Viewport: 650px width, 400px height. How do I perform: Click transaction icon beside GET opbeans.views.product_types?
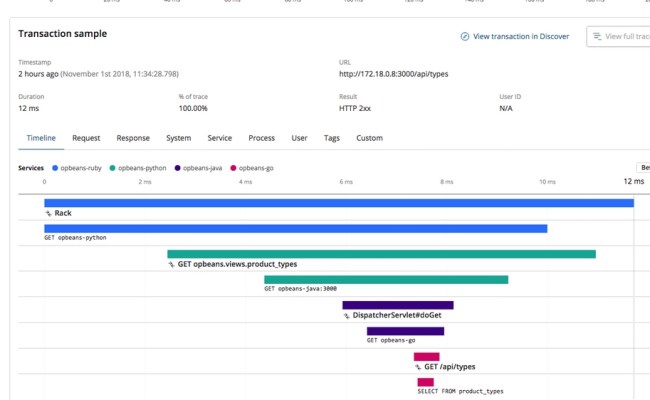point(171,264)
